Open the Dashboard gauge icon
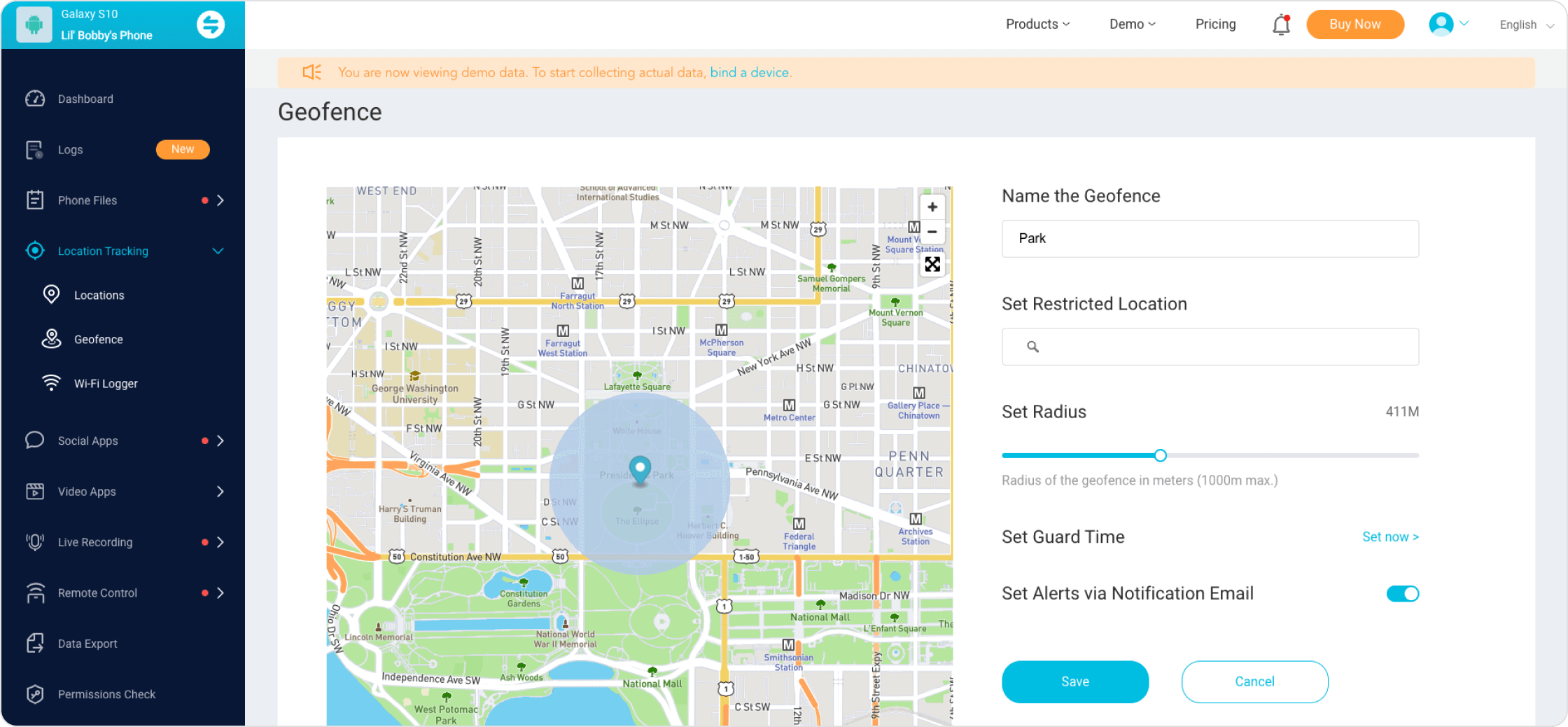The image size is (1568, 727). pos(35,99)
